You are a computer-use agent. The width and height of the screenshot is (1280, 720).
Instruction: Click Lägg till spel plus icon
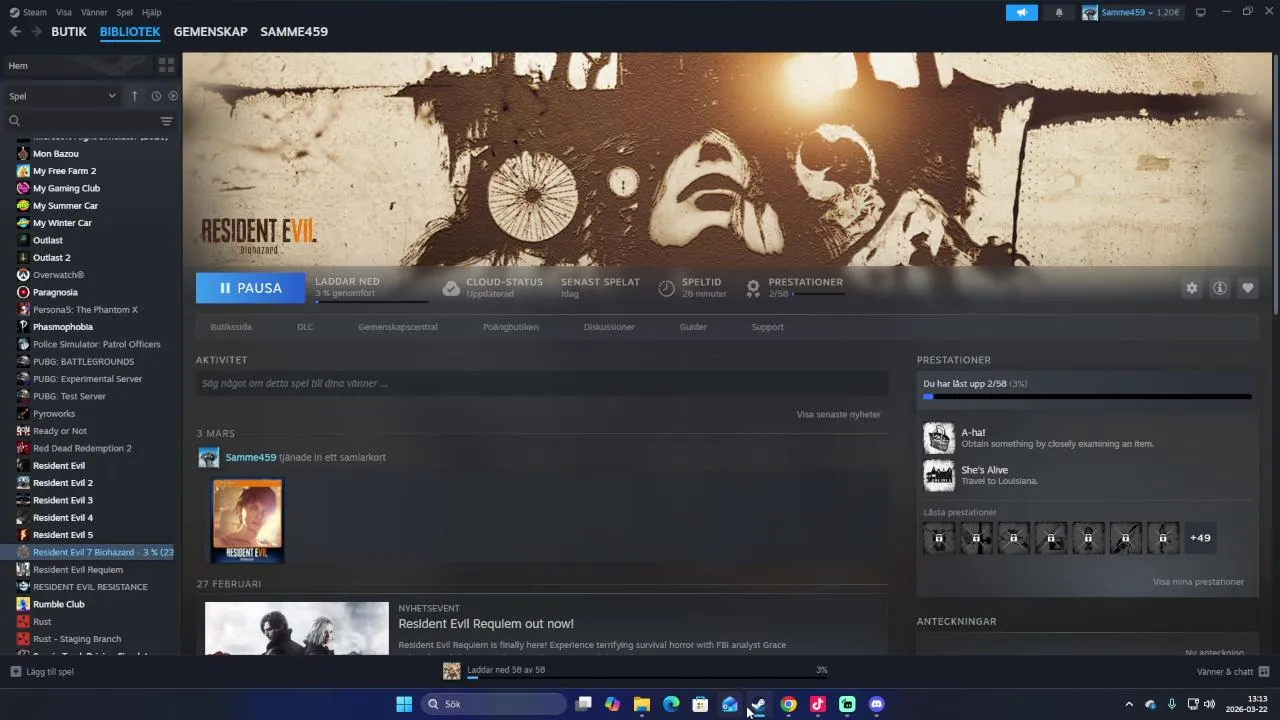point(15,672)
